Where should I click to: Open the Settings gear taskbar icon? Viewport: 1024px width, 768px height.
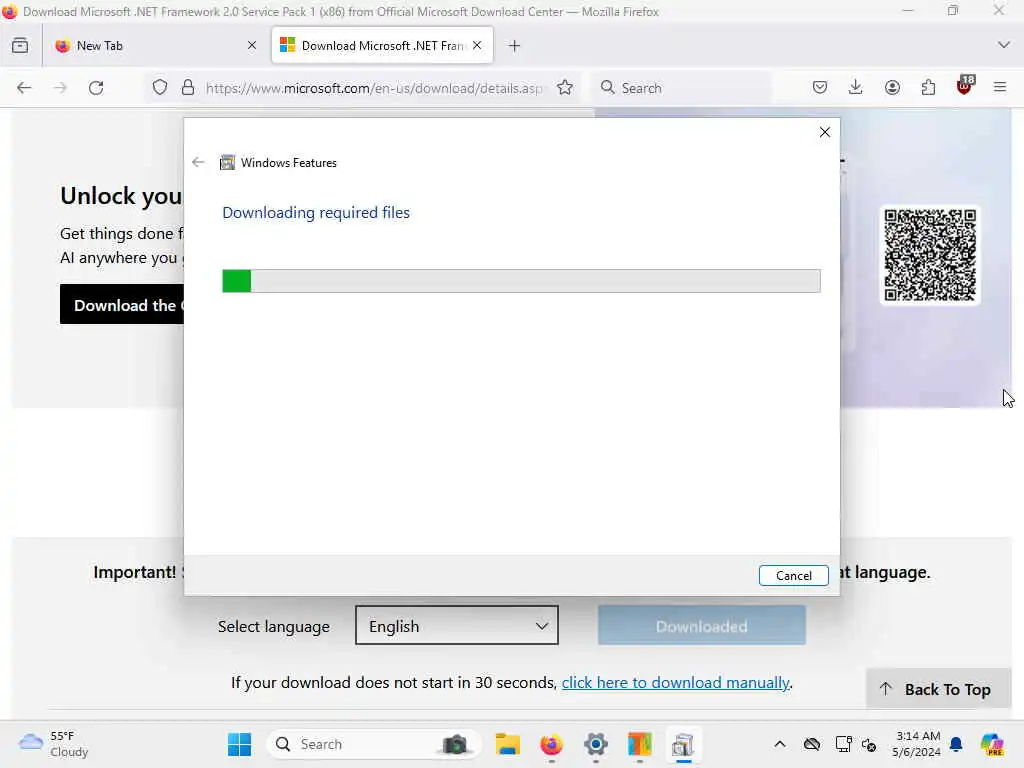tap(596, 744)
